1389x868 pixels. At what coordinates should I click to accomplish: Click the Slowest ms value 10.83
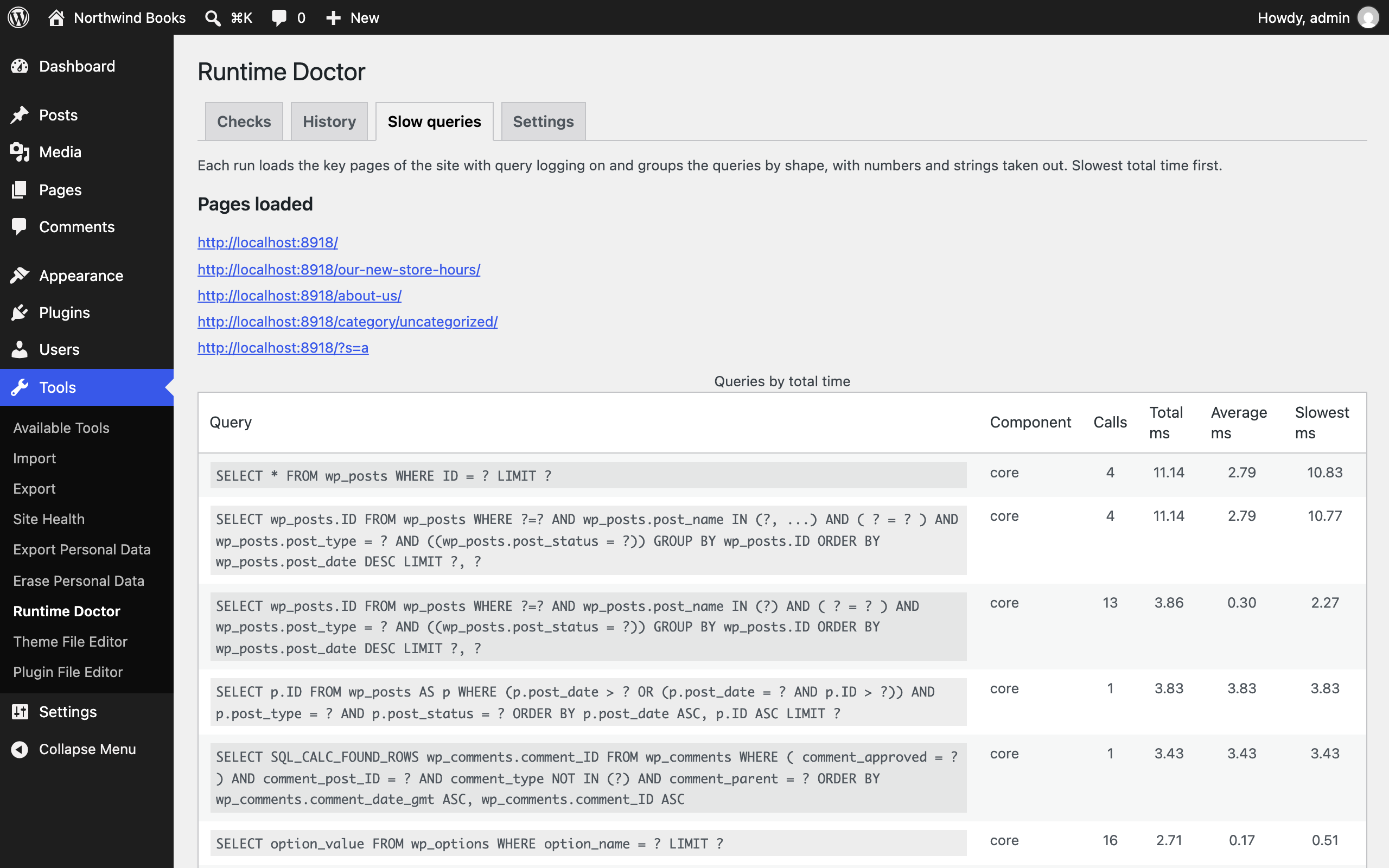coord(1324,473)
